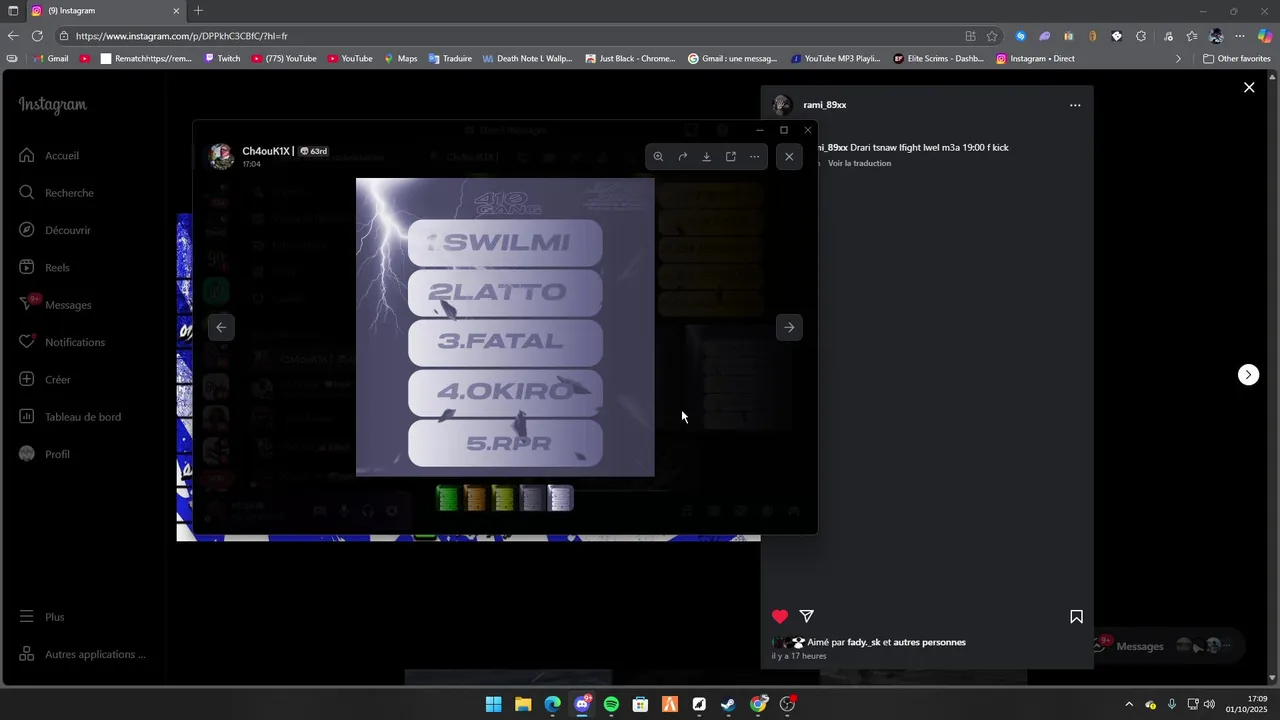The width and height of the screenshot is (1280, 720).
Task: Open autres personnes likes list
Action: coord(929,642)
